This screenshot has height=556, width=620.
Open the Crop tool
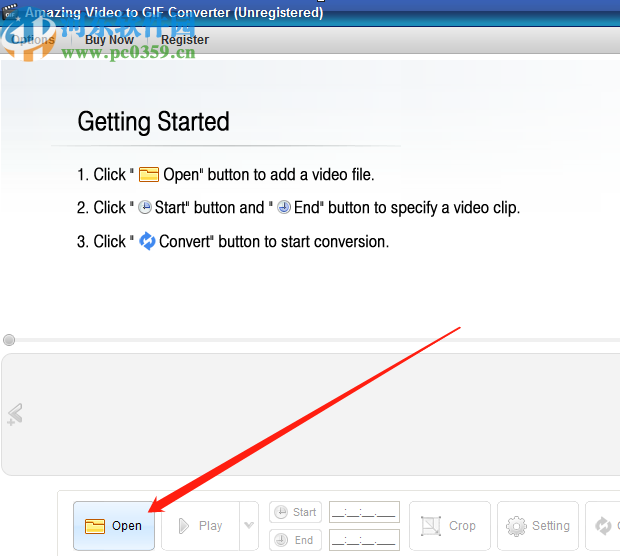pos(450,526)
